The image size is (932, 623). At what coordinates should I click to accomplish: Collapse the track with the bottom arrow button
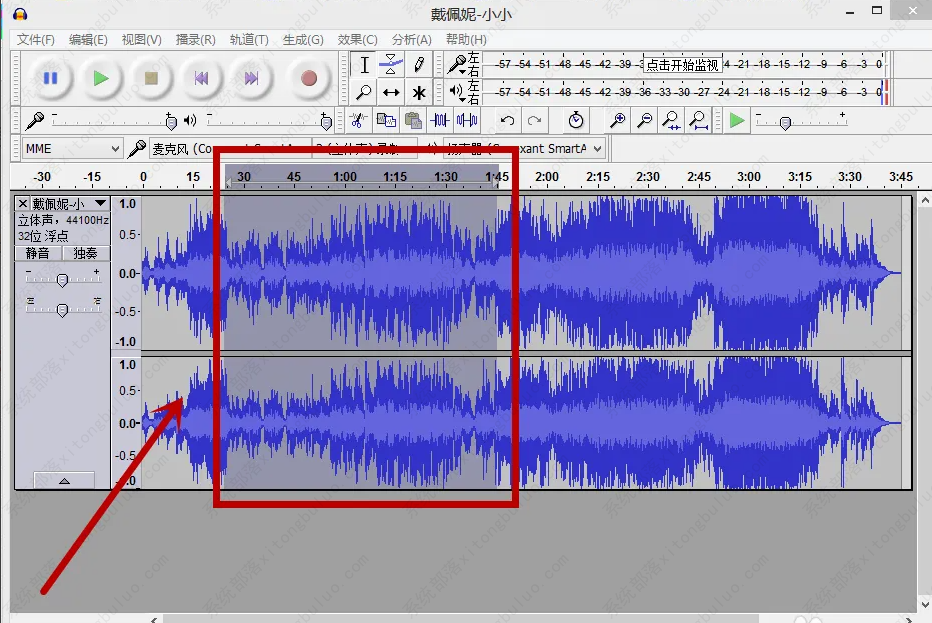[64, 480]
